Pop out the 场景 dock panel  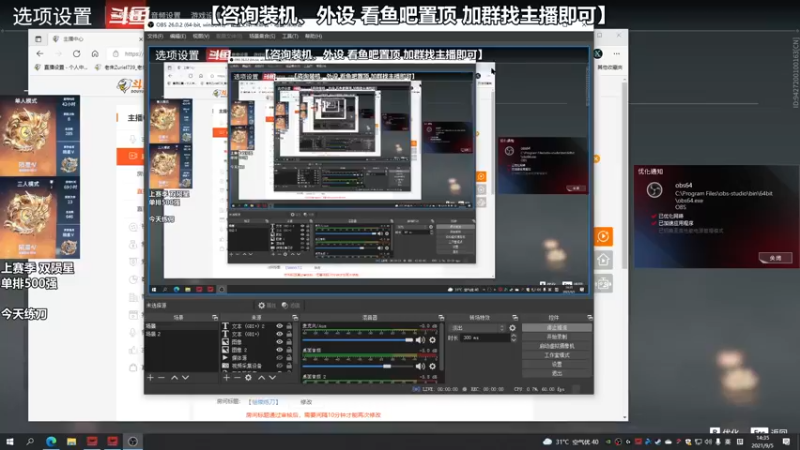tap(215, 317)
